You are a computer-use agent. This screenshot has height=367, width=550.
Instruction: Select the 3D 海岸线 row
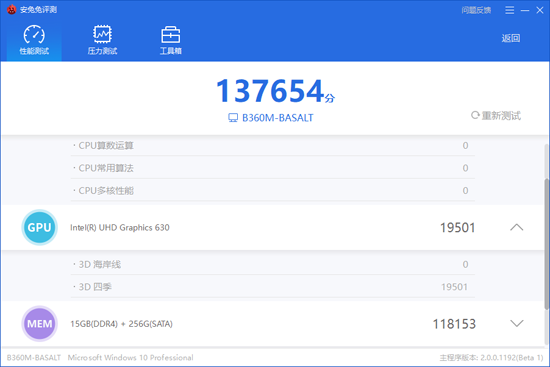tap(273, 264)
